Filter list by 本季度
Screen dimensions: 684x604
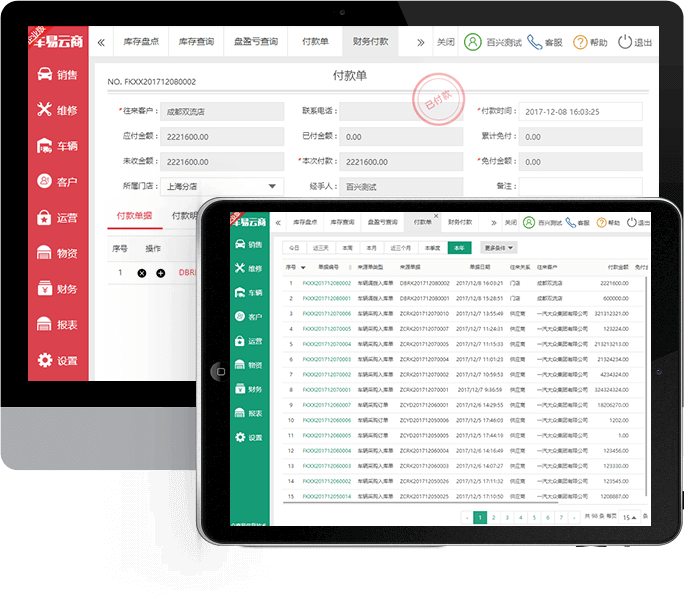pyautogui.click(x=432, y=247)
